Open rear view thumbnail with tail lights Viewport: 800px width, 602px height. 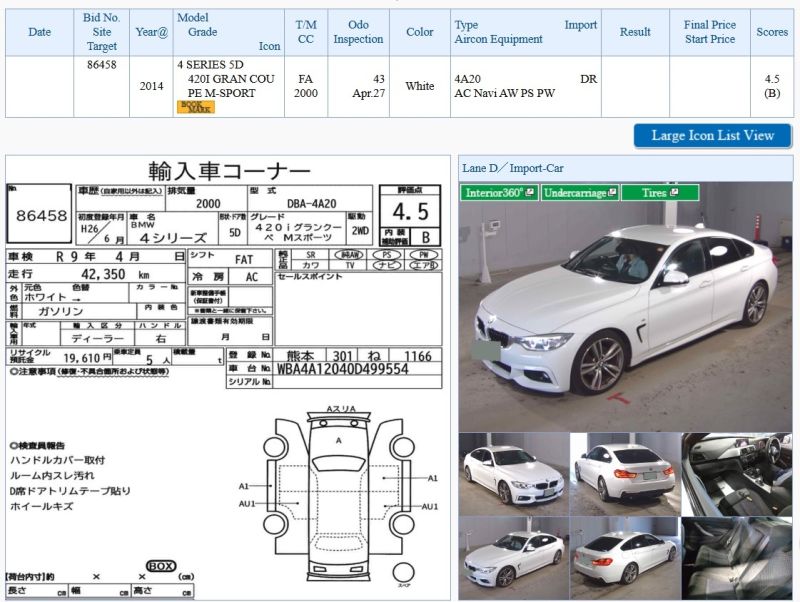pos(625,474)
